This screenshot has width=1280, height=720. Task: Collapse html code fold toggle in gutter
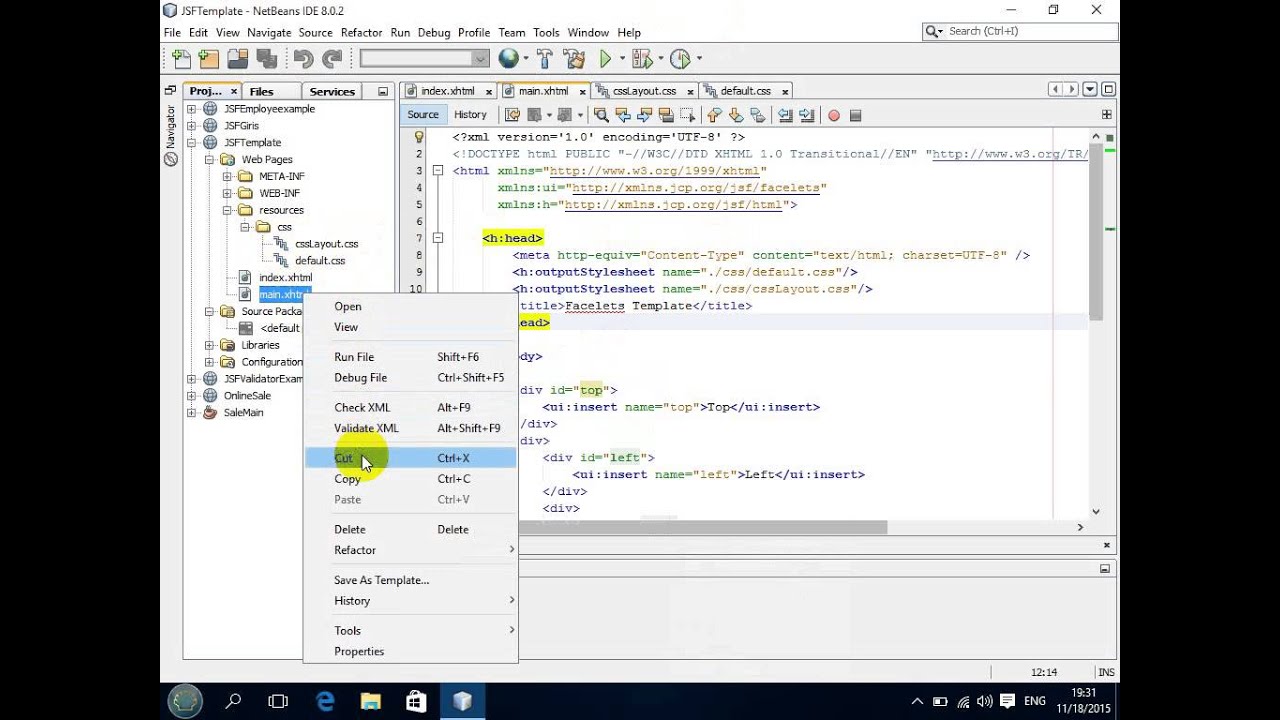click(438, 171)
